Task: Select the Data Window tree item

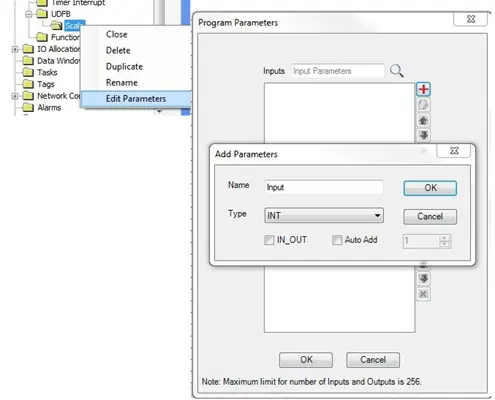Action: point(59,61)
